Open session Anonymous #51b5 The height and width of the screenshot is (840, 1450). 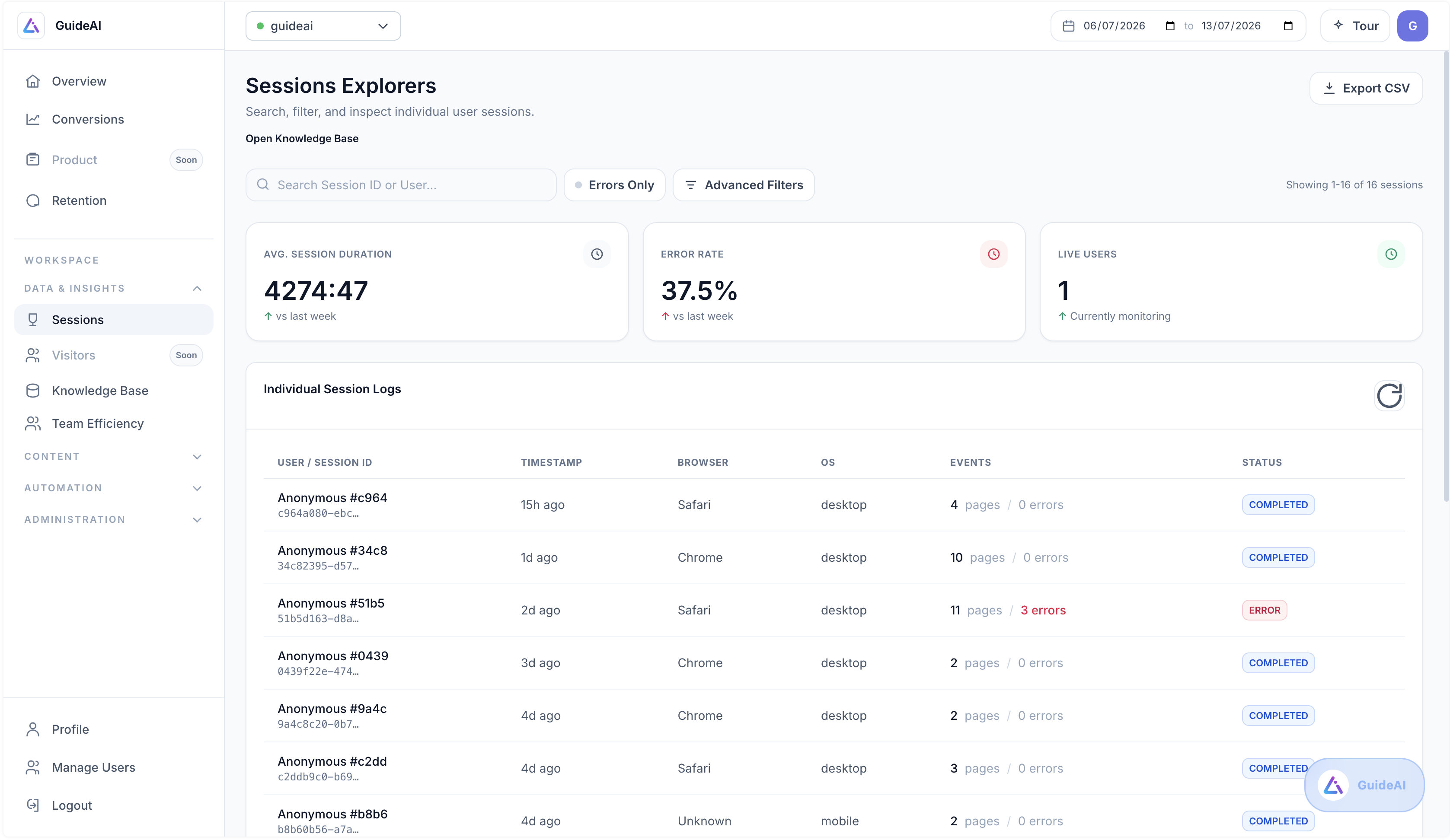[x=834, y=610]
